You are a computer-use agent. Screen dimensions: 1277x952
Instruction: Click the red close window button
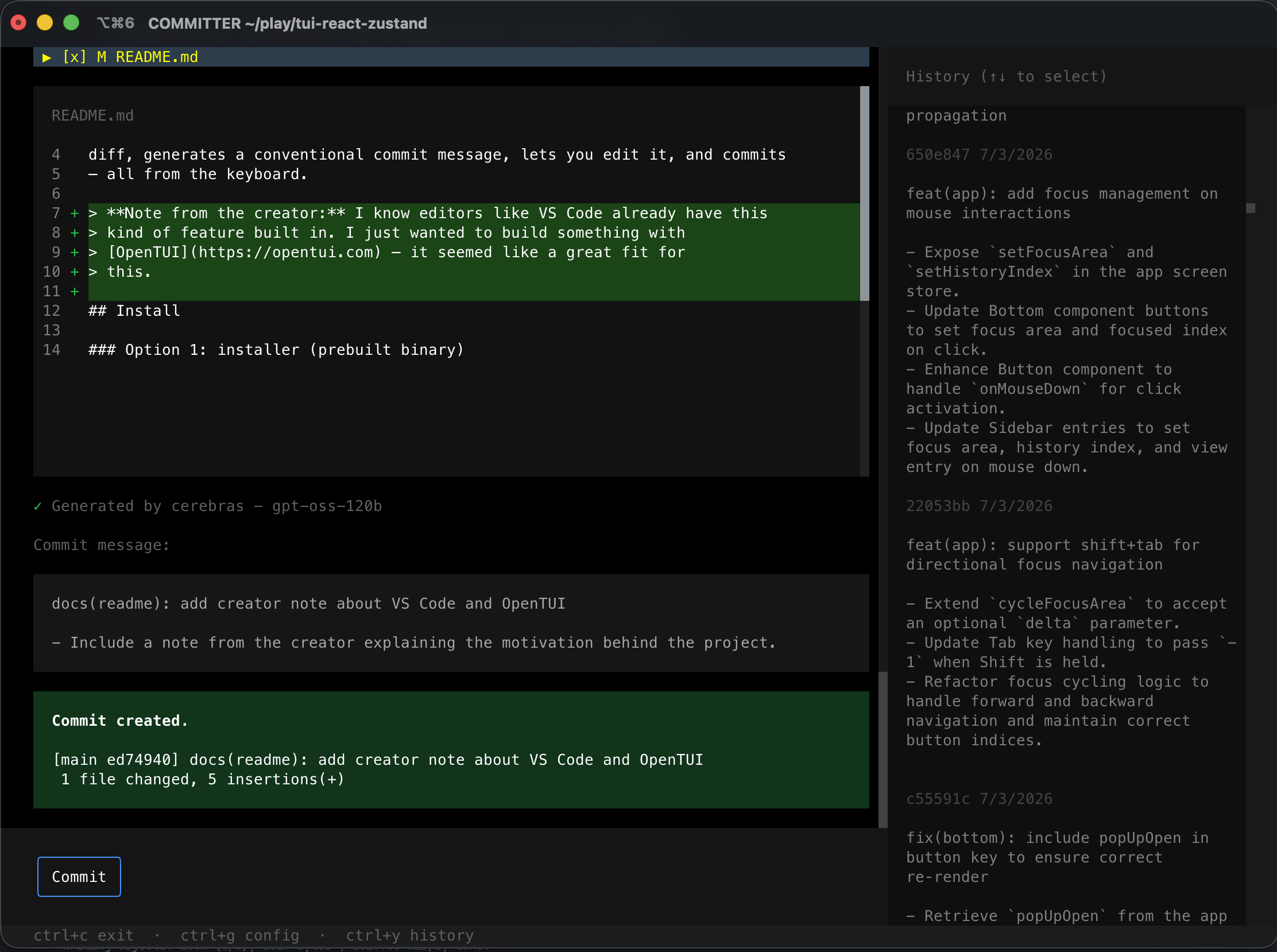pos(18,22)
